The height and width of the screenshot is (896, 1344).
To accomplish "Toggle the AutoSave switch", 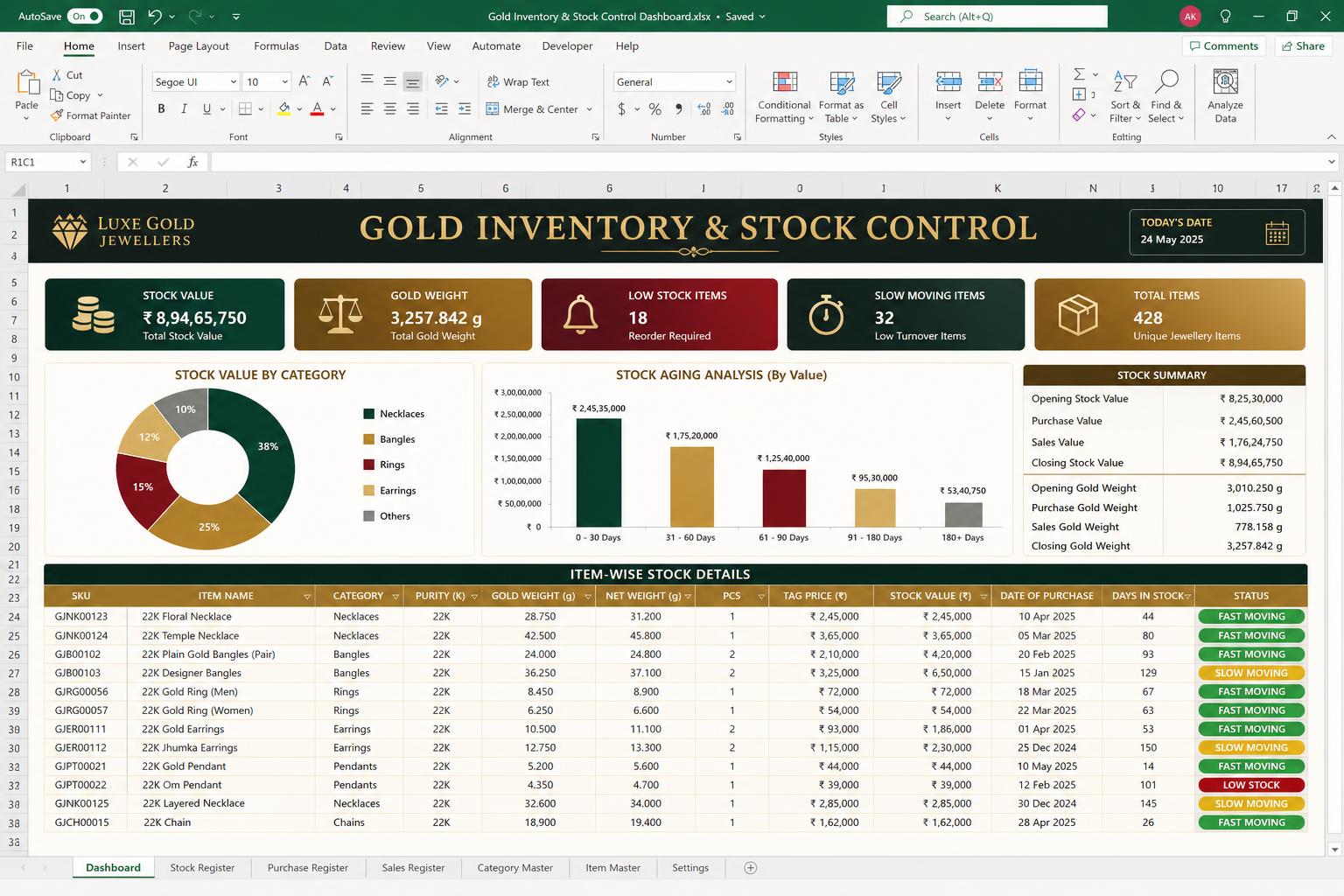I will click(85, 16).
